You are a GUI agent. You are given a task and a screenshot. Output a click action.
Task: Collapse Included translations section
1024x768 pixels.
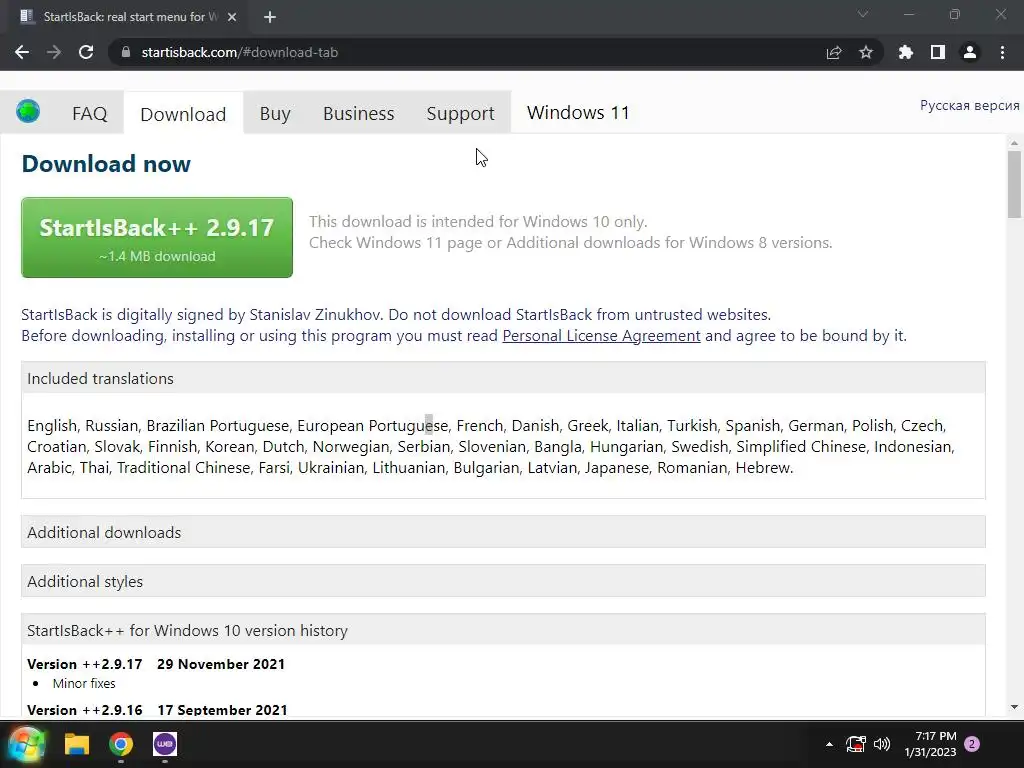tap(503, 378)
